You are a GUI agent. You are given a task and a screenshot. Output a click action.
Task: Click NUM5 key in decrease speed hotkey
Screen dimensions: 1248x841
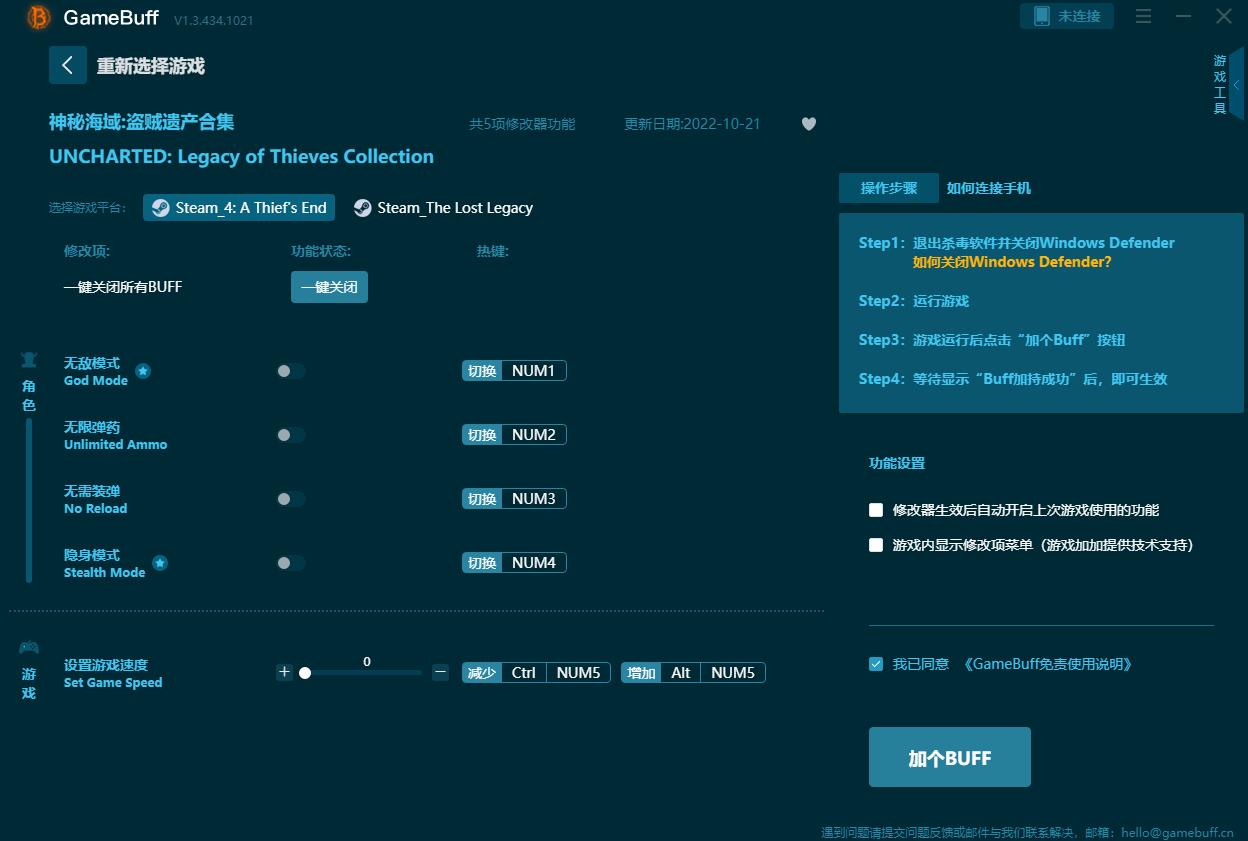point(579,673)
